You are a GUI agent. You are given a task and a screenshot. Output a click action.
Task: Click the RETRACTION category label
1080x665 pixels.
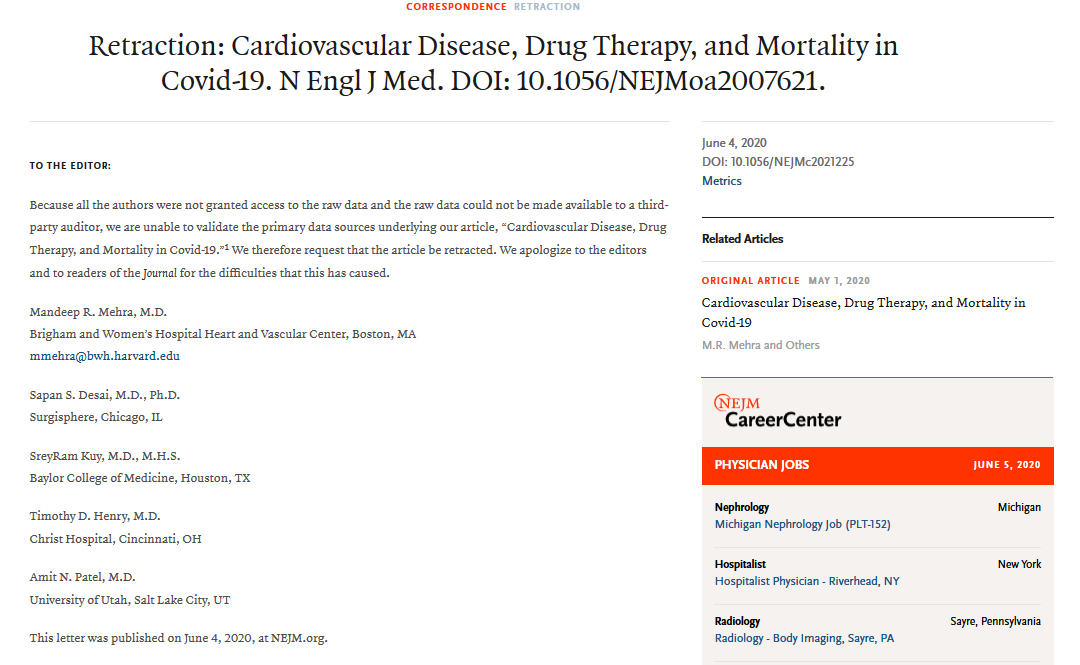[547, 7]
